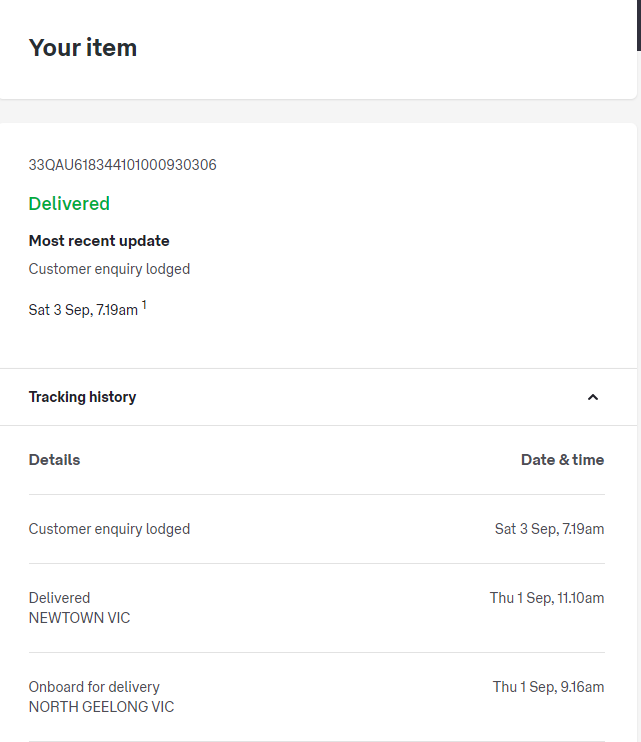This screenshot has width=641, height=742.
Task: Click the Most recent update label
Action: click(x=99, y=241)
